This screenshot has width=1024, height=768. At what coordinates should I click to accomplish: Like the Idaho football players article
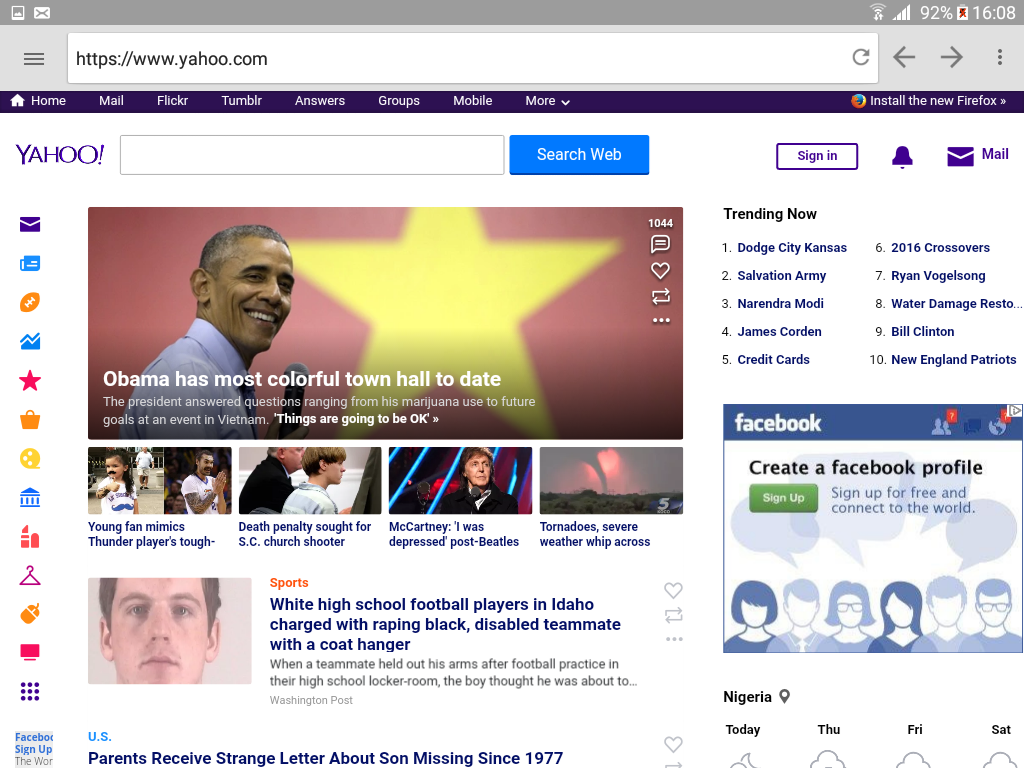(x=673, y=590)
